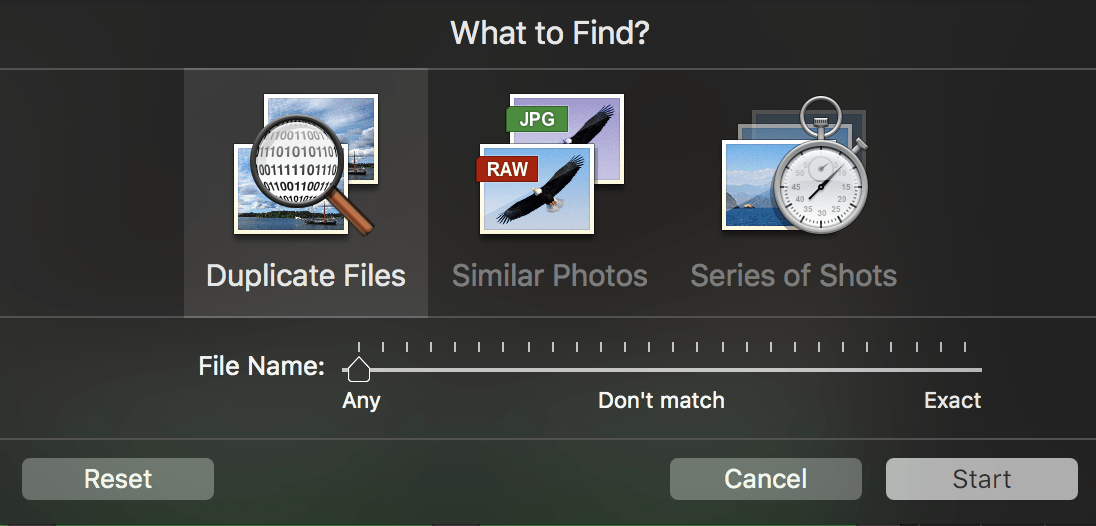1096x526 pixels.
Task: Pick the Series of Shots stopwatch icon
Action: pyautogui.click(x=794, y=165)
